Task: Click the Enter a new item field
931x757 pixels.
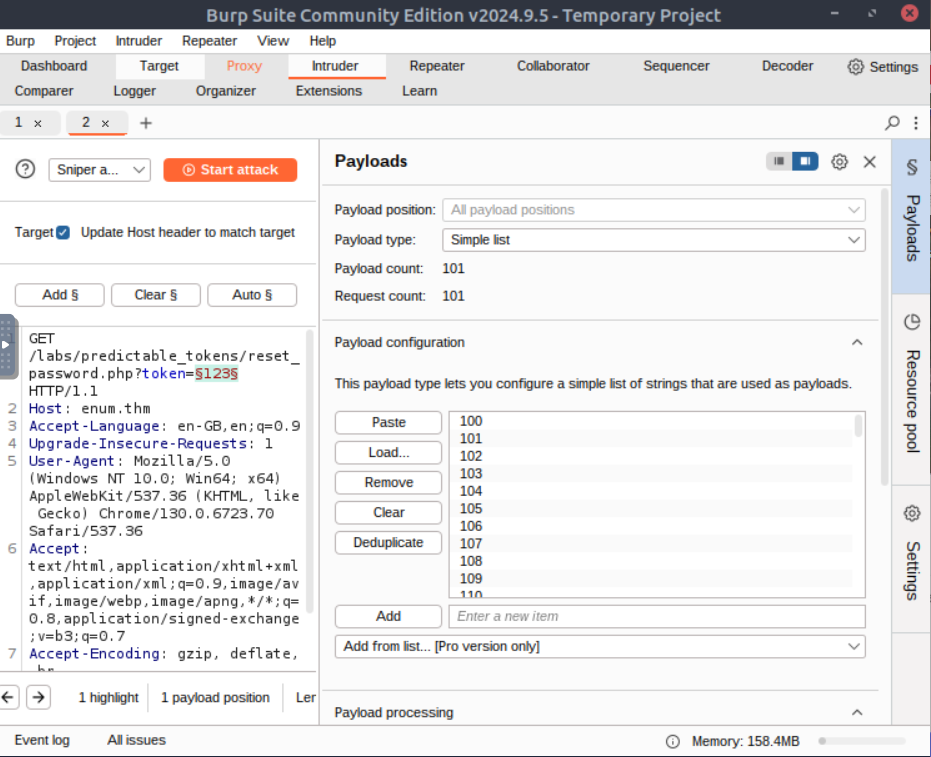Action: 657,616
